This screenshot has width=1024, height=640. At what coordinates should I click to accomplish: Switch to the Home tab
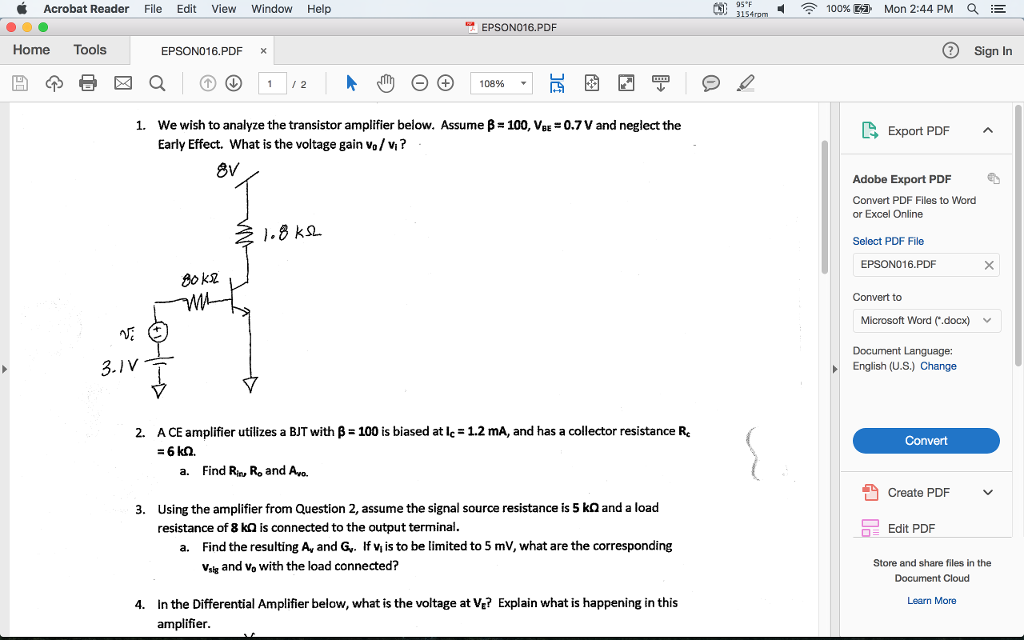(x=30, y=49)
